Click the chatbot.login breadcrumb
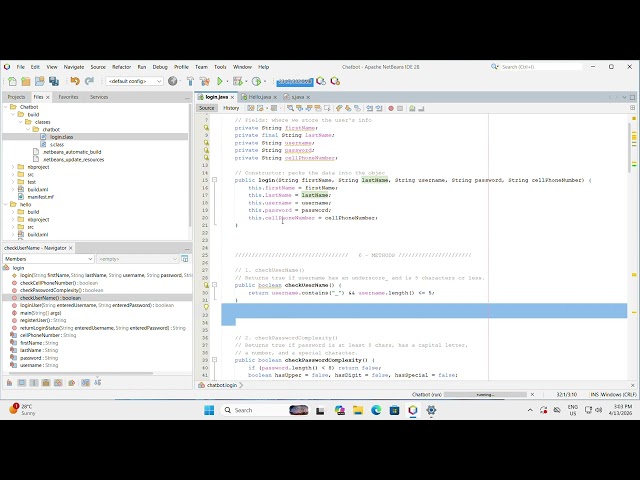The height and width of the screenshot is (480, 640). pyautogui.click(x=222, y=385)
